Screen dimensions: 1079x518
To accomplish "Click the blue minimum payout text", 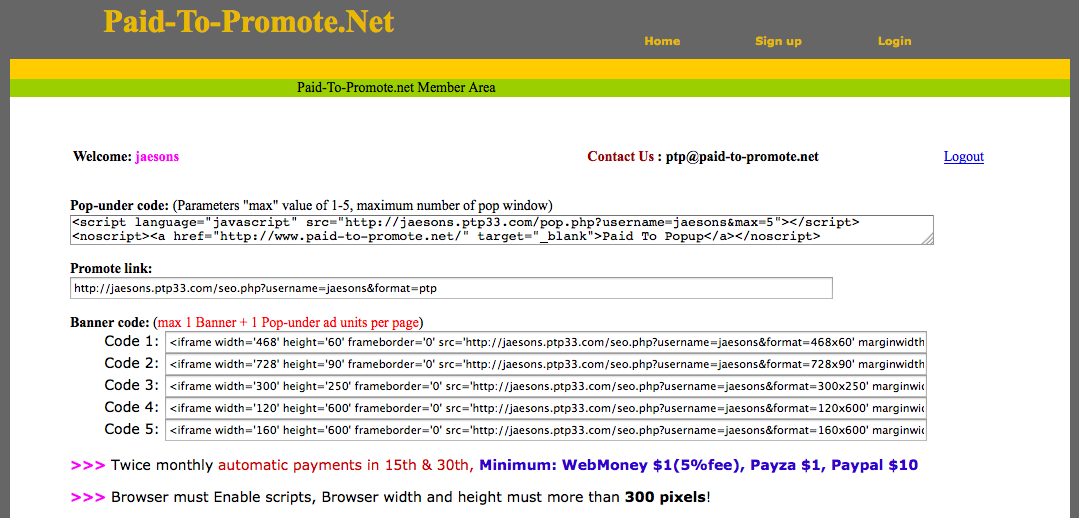I will click(698, 465).
